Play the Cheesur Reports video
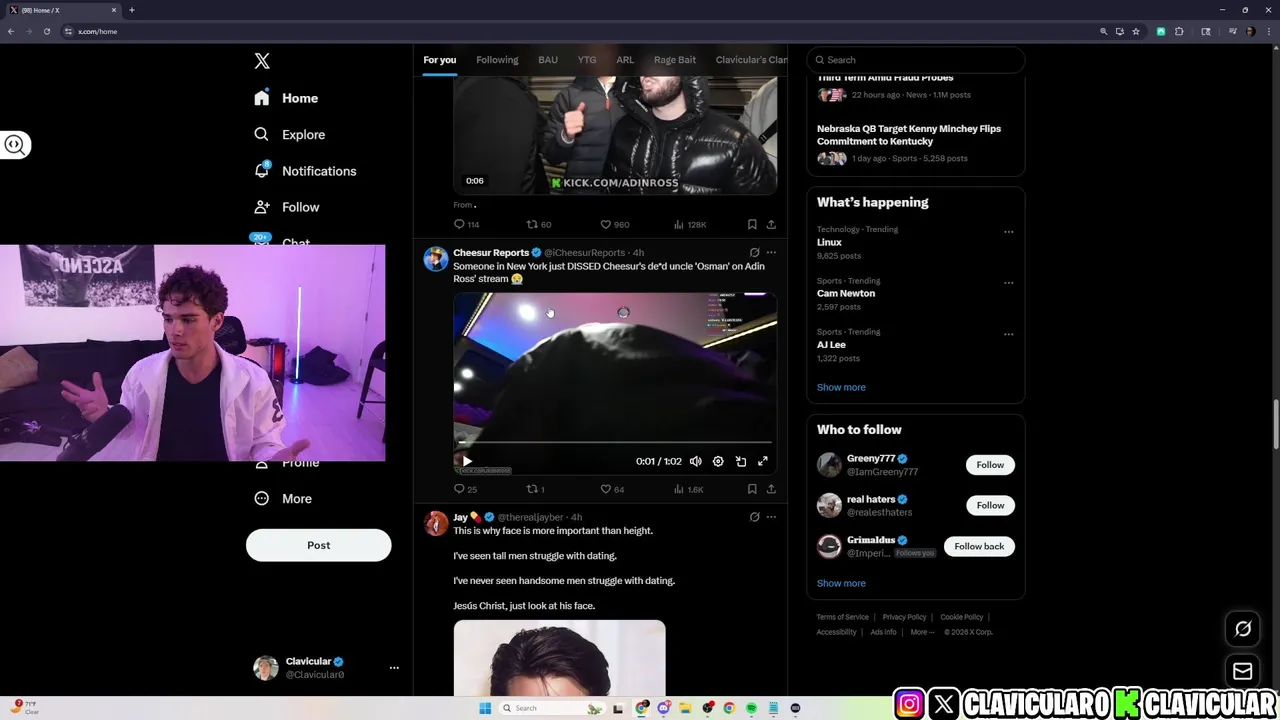Viewport: 1280px width, 720px height. click(x=467, y=461)
